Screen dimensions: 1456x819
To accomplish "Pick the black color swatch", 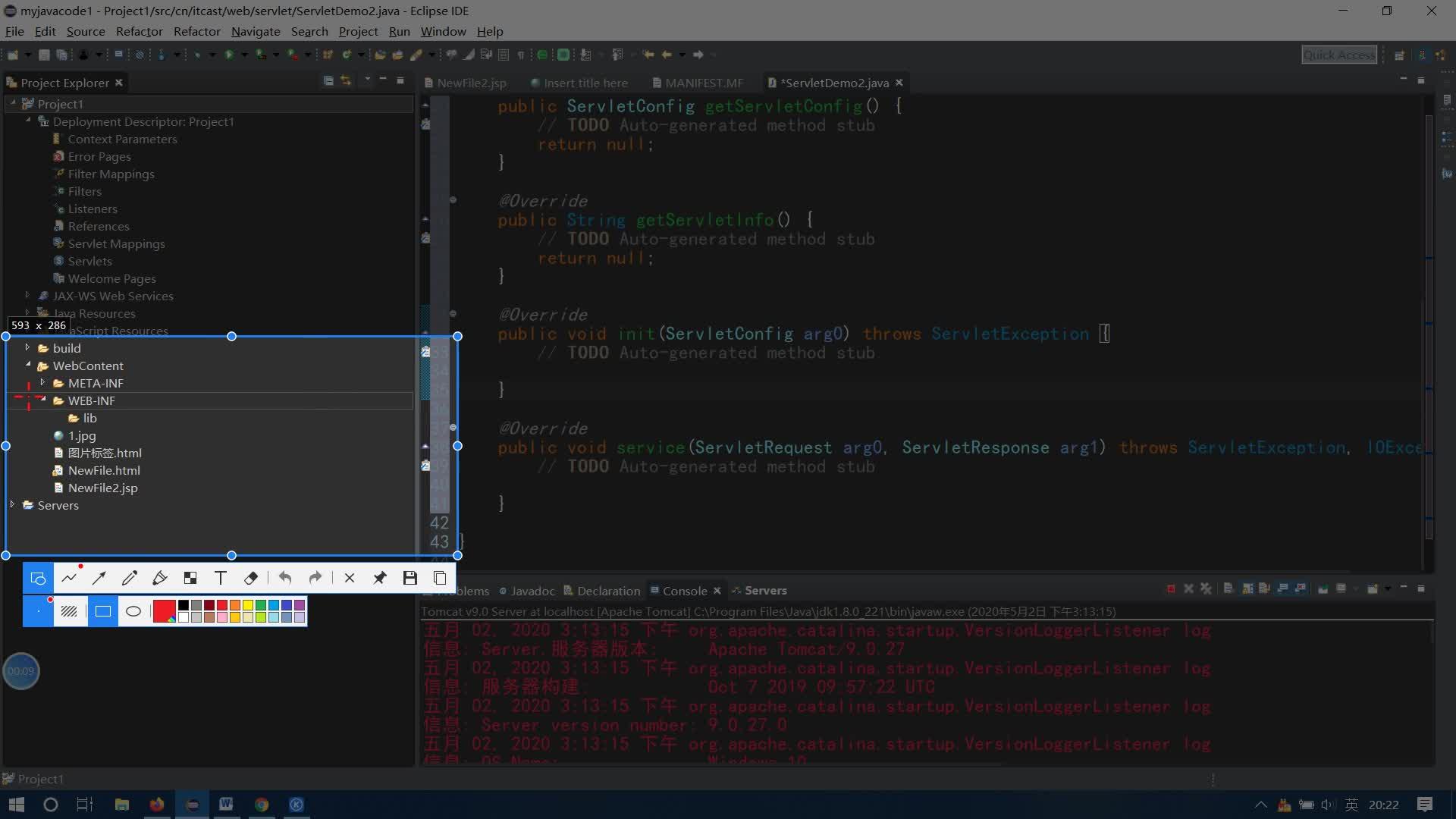I will click(184, 605).
